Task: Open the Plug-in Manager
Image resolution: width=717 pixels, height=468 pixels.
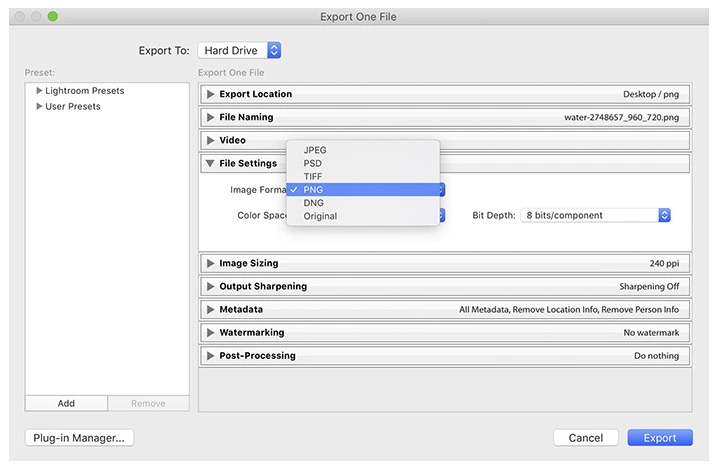Action: [x=79, y=438]
